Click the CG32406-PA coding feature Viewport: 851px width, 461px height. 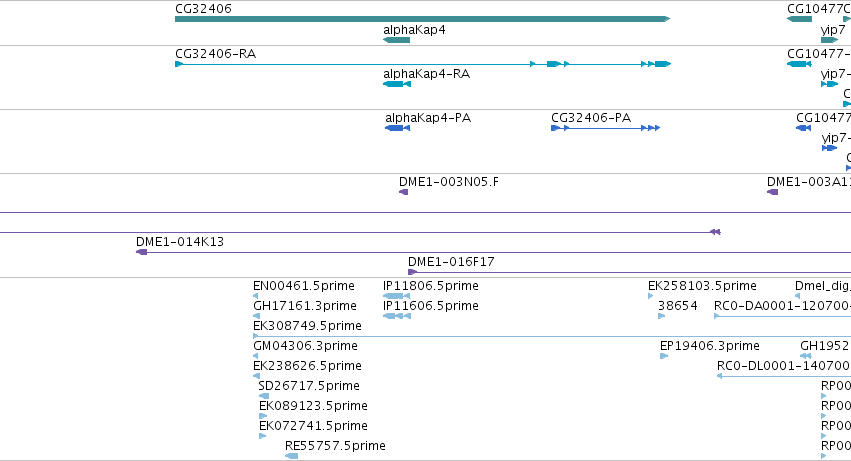pyautogui.click(x=606, y=128)
